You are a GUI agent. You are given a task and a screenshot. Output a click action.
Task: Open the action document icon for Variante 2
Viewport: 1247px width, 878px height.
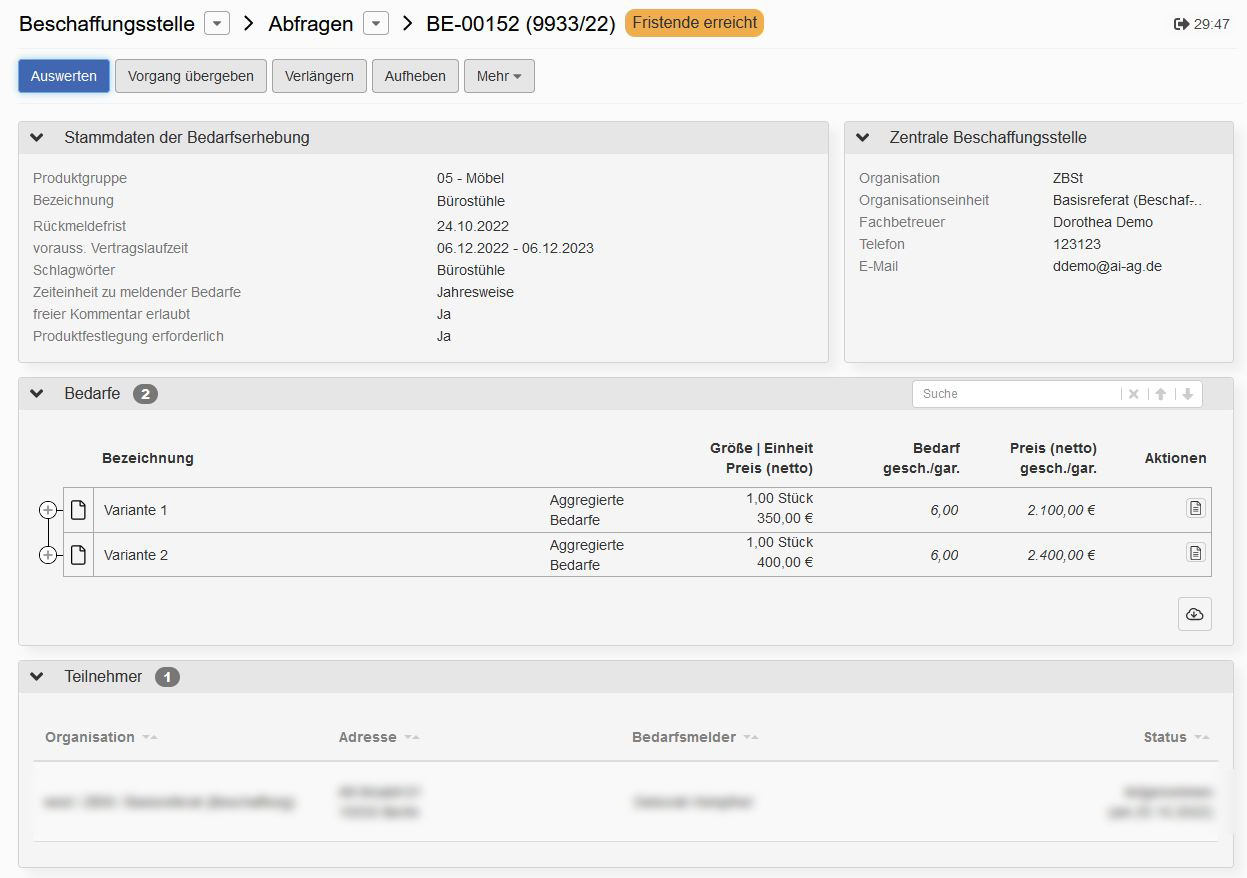pos(1195,552)
